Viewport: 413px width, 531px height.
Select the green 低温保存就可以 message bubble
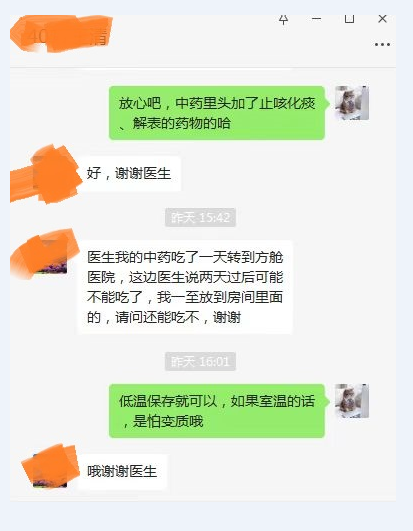point(217,411)
